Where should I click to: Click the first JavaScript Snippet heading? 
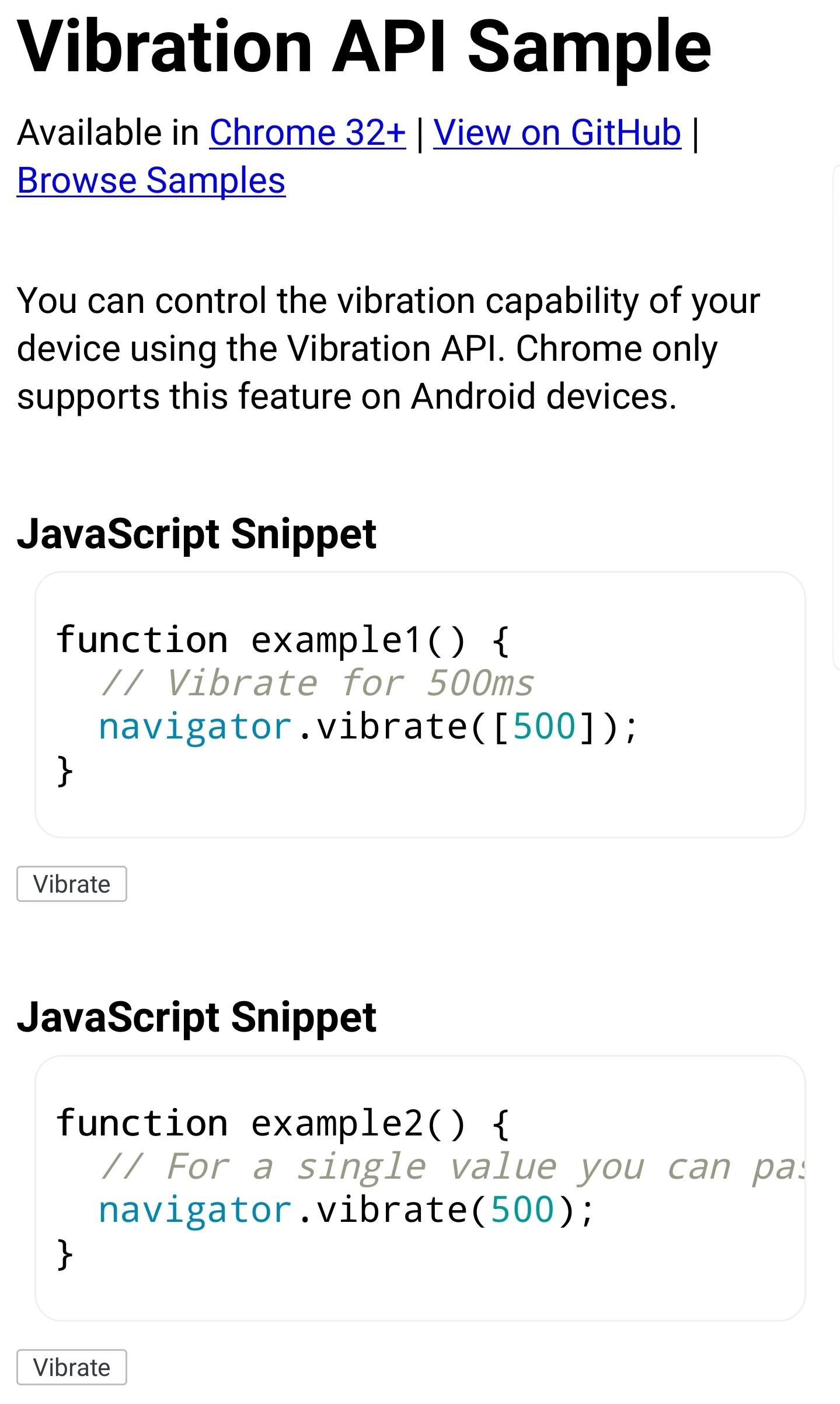[x=197, y=531]
